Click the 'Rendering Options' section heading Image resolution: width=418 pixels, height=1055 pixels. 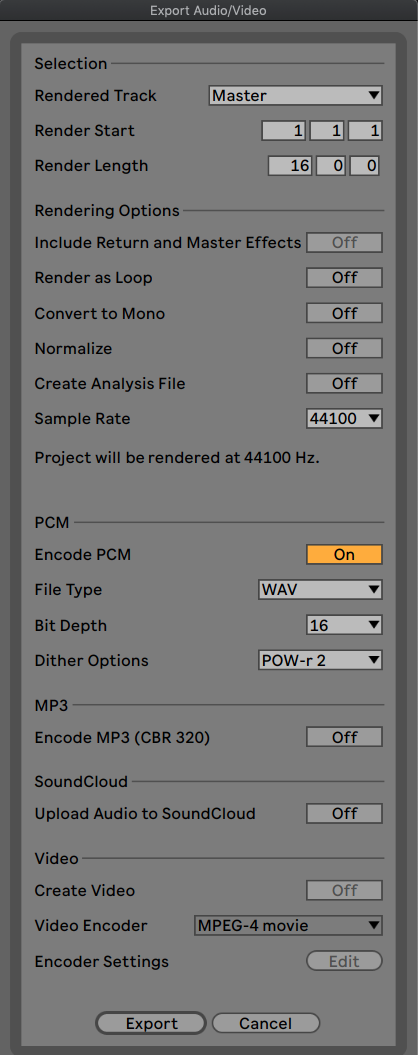pos(107,211)
